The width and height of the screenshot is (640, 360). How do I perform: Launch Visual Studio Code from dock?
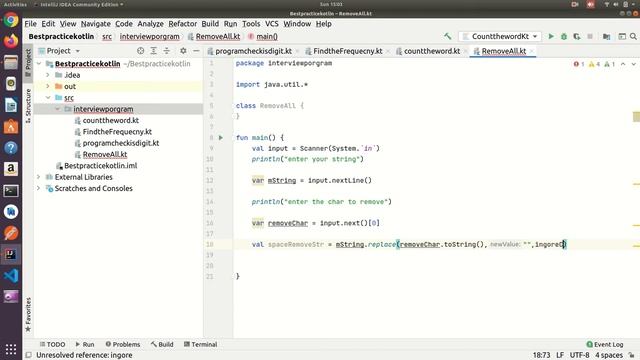(x=11, y=276)
